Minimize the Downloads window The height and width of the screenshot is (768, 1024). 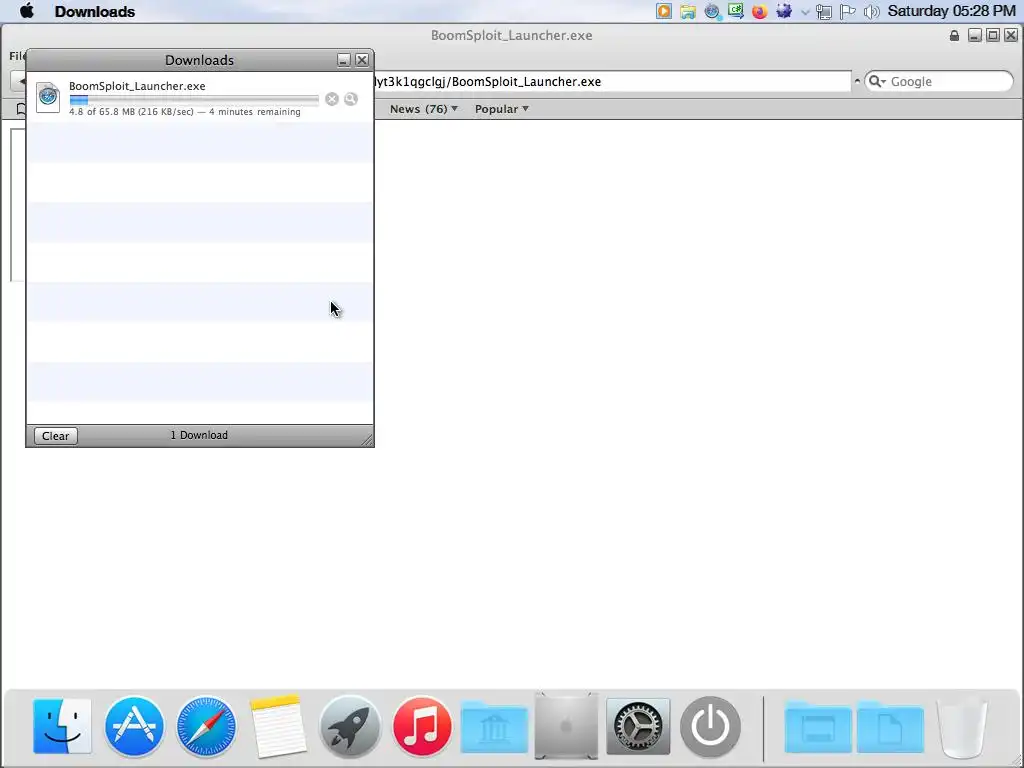344,60
